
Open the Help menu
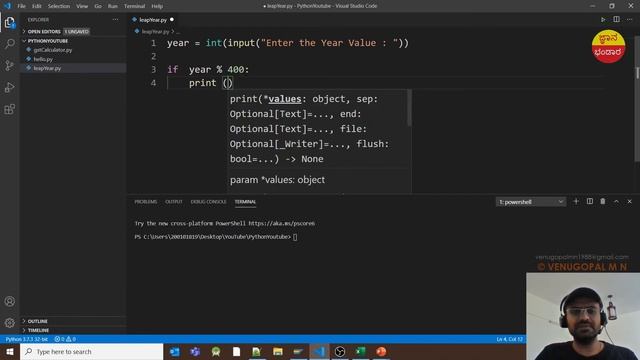coord(157,6)
